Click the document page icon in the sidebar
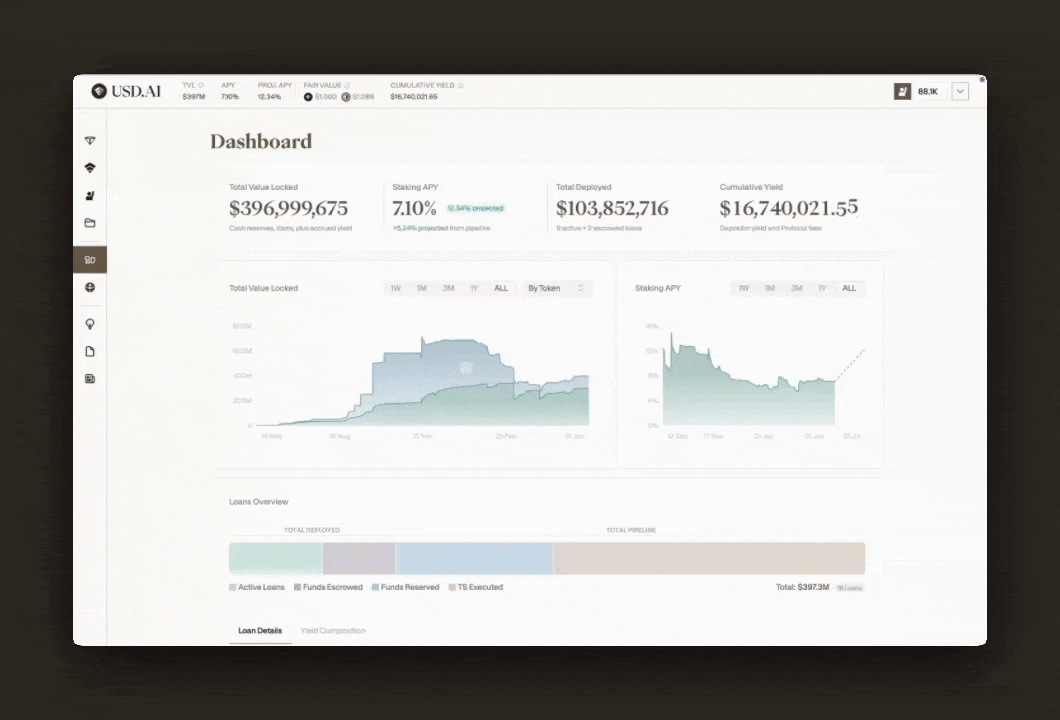Image resolution: width=1060 pixels, height=720 pixels. pos(90,352)
